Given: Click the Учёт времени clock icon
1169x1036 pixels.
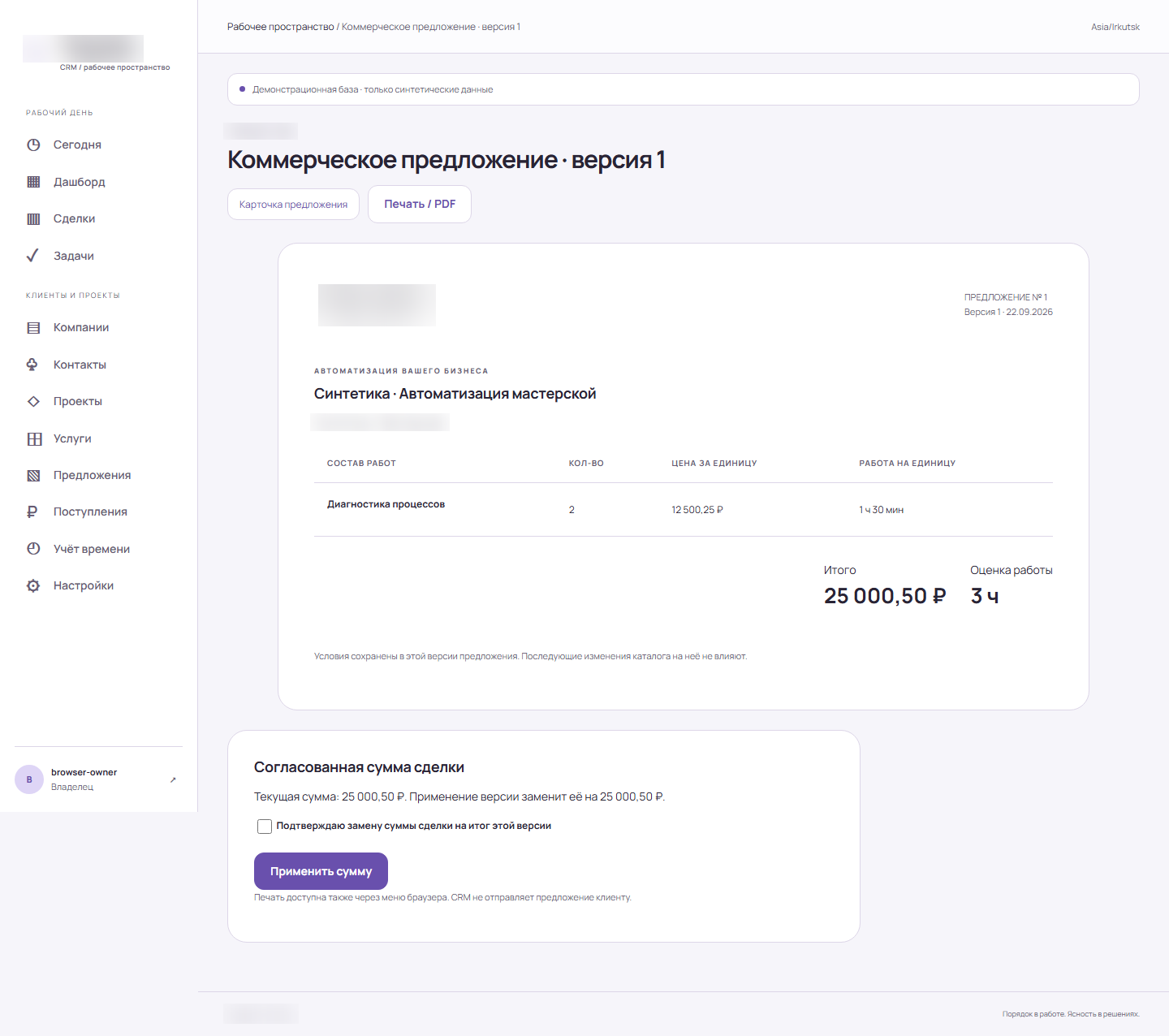Looking at the screenshot, I should coord(33,549).
